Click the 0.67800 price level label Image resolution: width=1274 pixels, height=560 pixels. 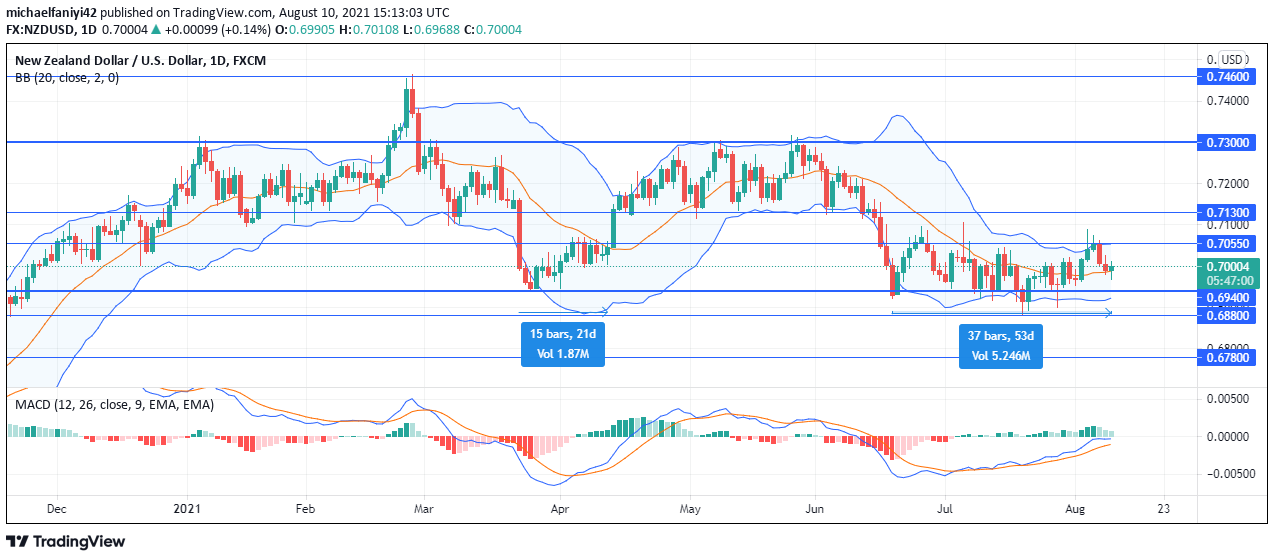(x=1227, y=357)
